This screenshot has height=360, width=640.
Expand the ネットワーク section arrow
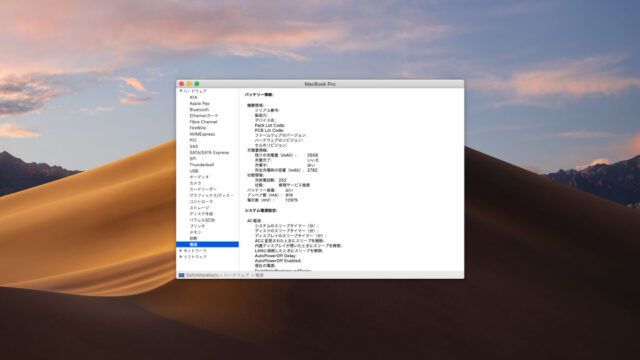click(180, 251)
